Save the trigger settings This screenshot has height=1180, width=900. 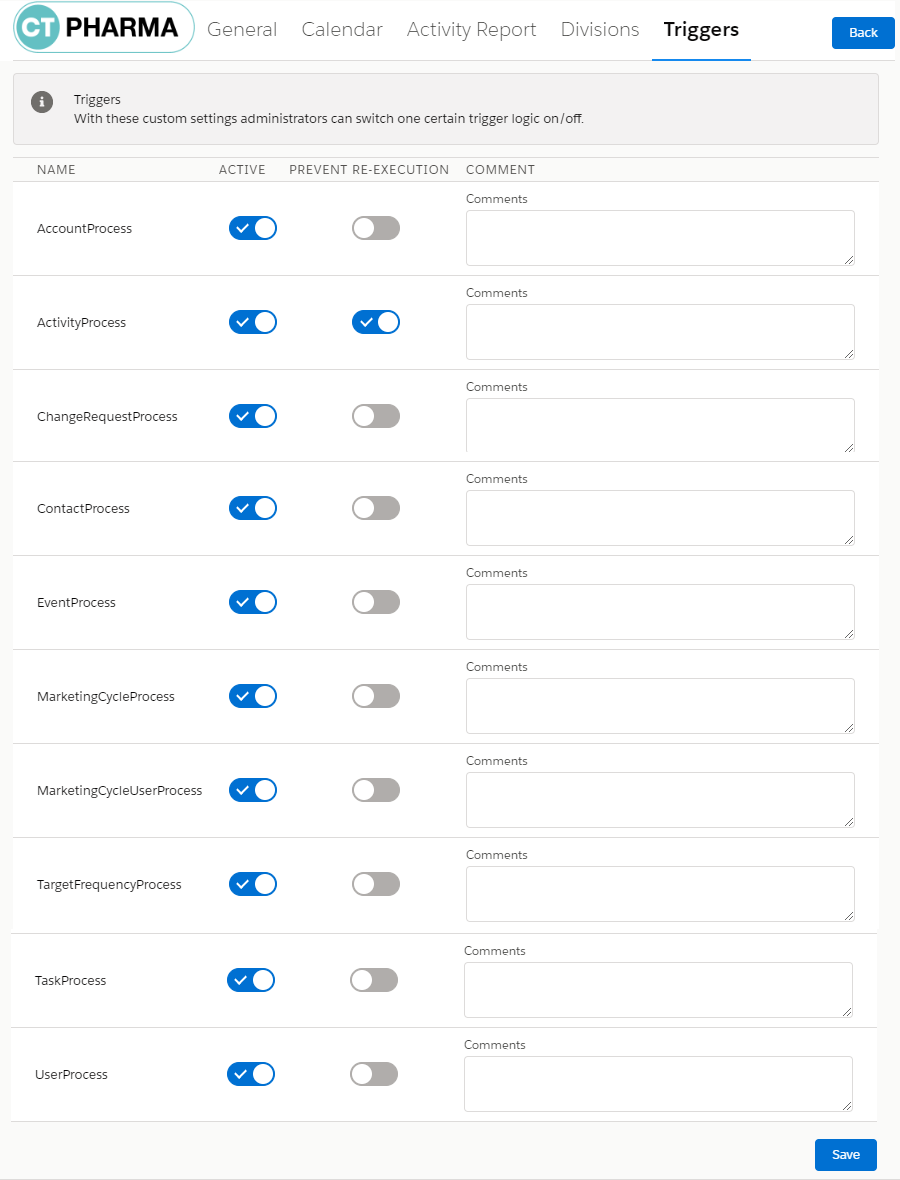[x=845, y=1155]
